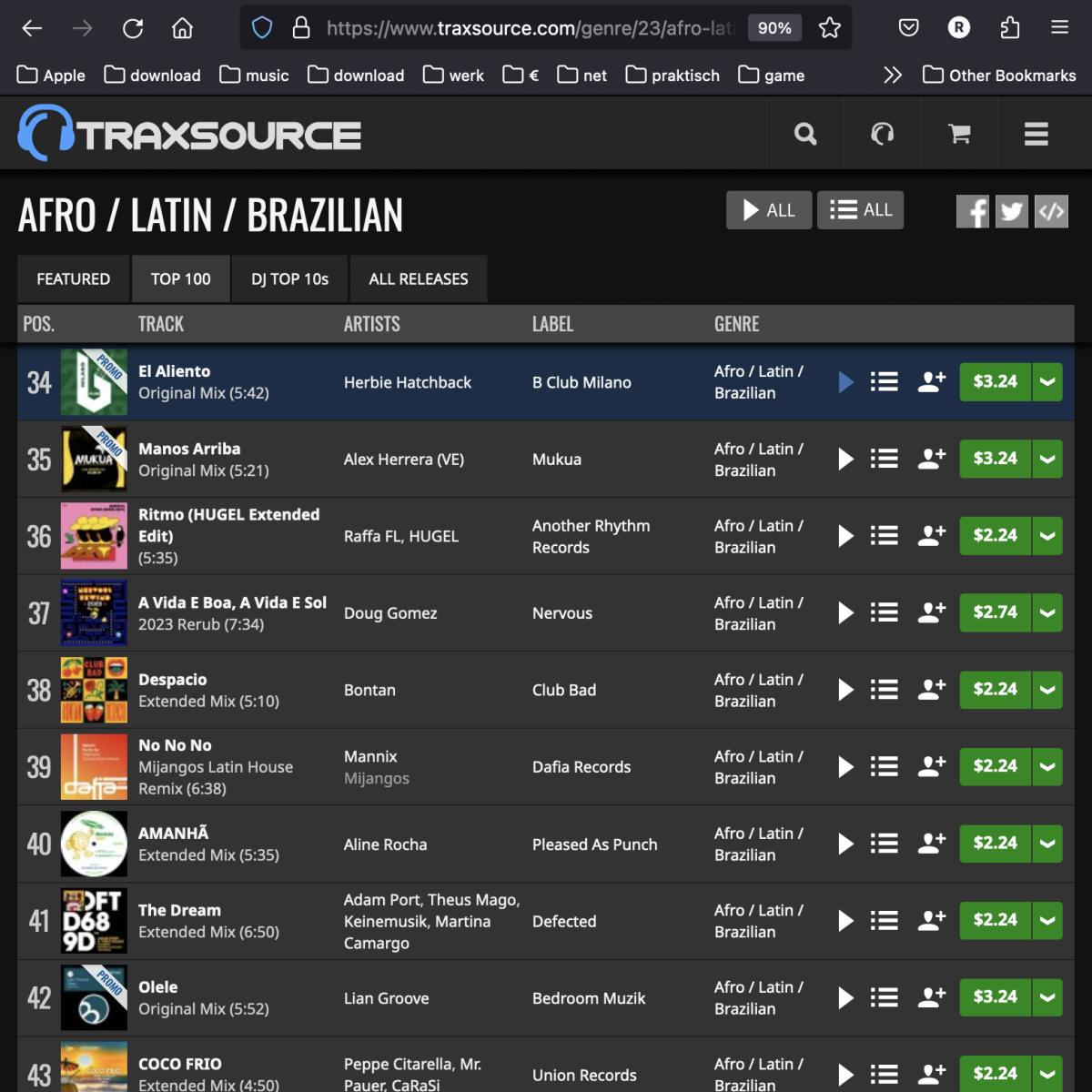This screenshot has height=1092, width=1092.
Task: Buy A Vida E Boa for $2.74
Action: tap(996, 612)
